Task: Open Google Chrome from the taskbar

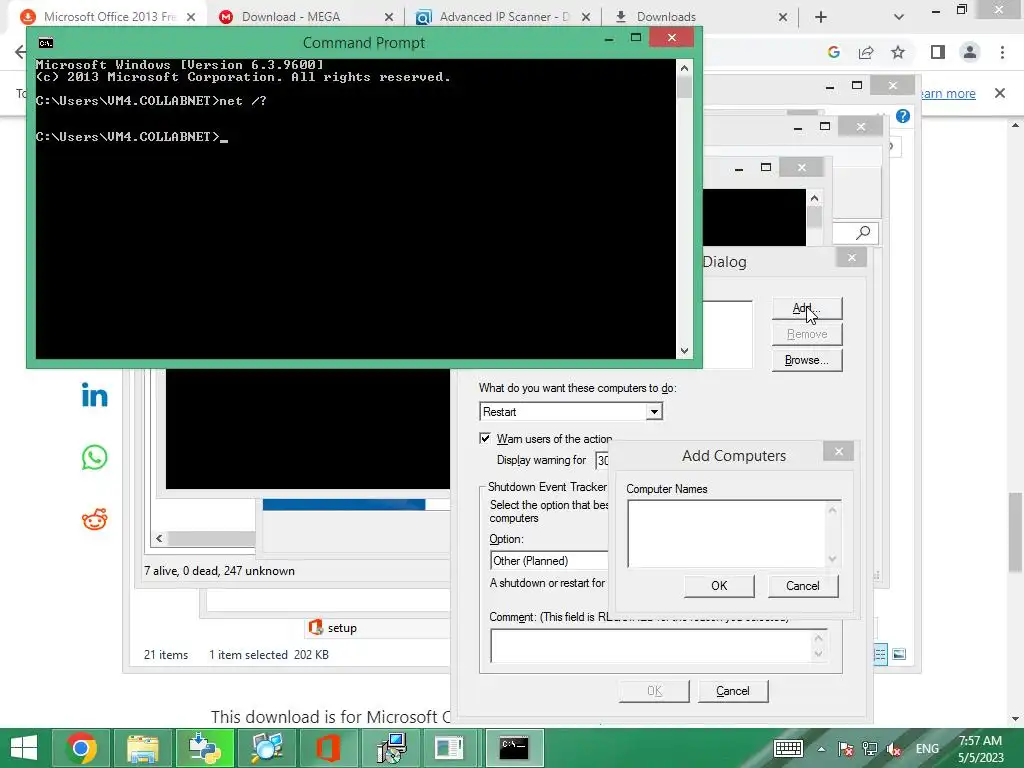Action: click(82, 748)
